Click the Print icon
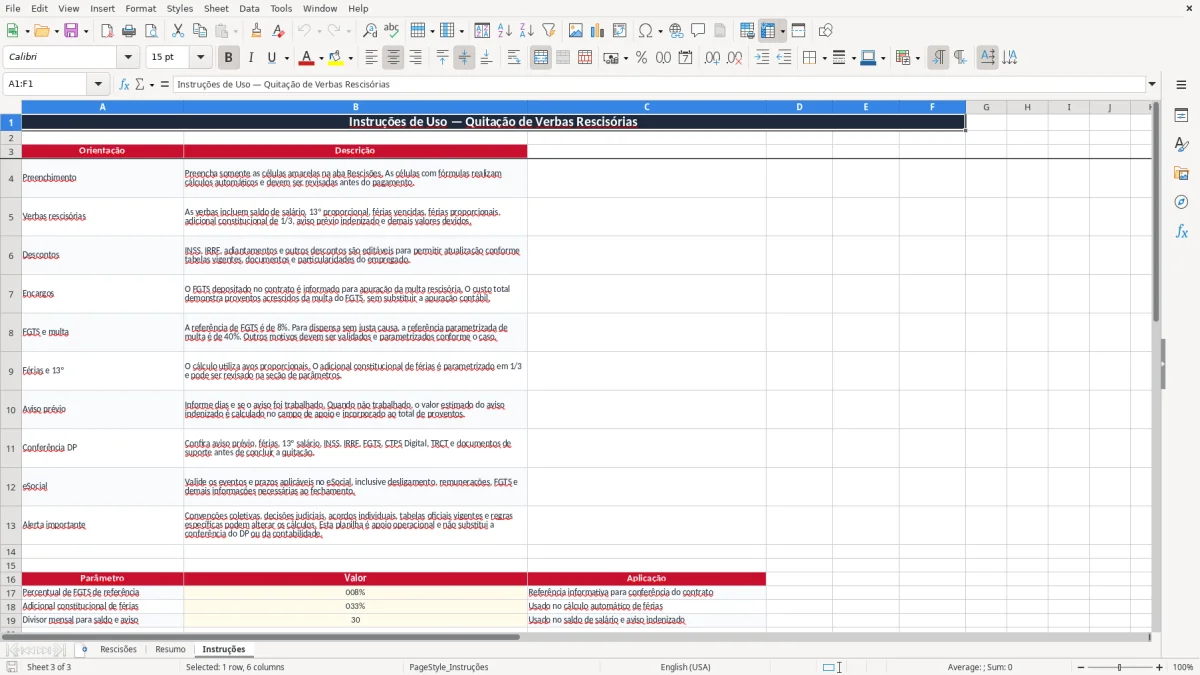1200x675 pixels. coord(129,31)
